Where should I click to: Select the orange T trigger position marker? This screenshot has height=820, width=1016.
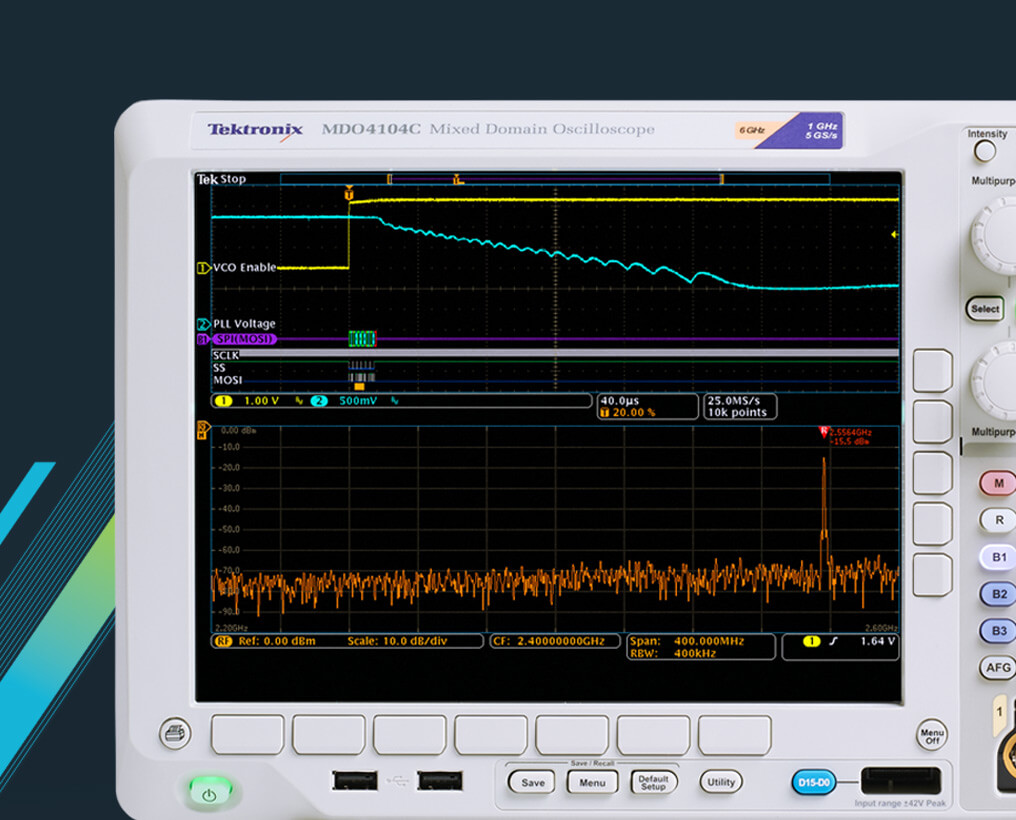[x=349, y=193]
